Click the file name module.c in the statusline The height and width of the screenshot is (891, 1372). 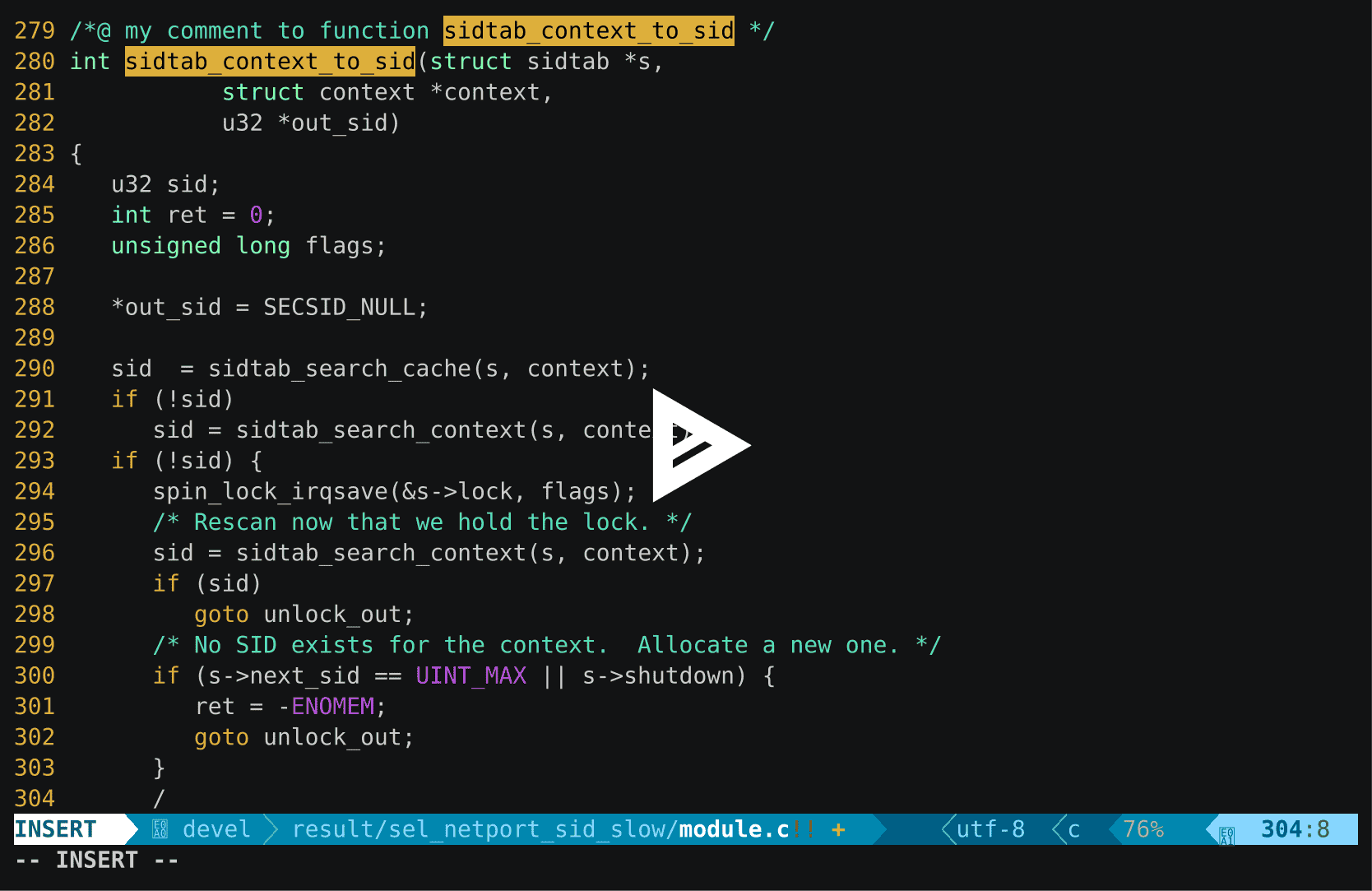coord(734,829)
